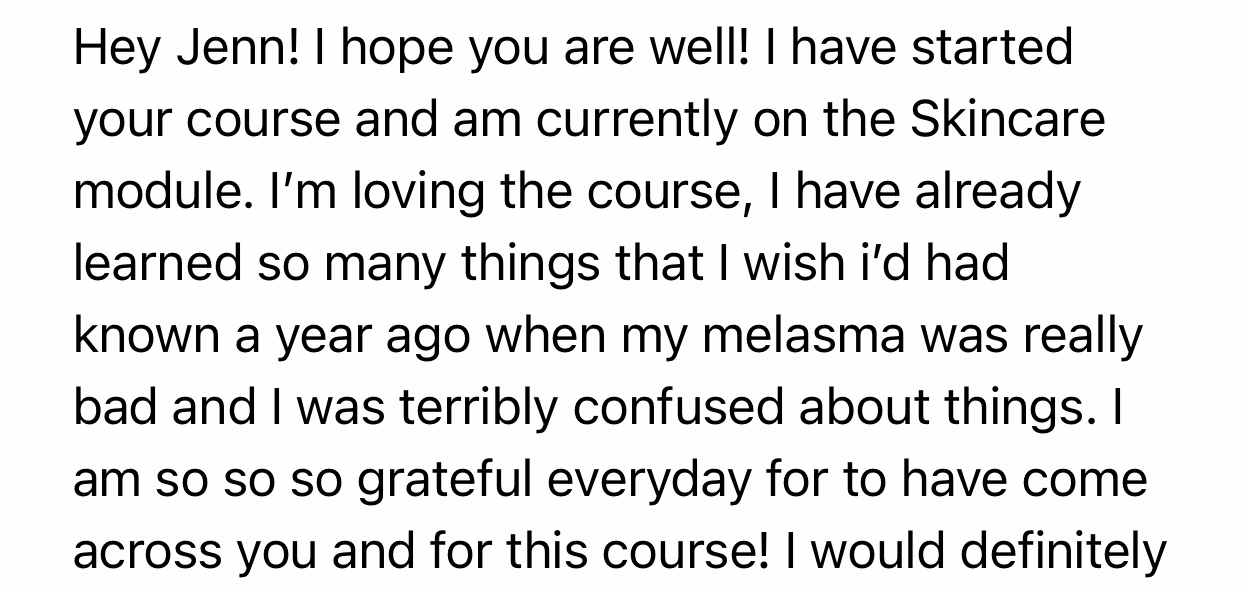This screenshot has height=591, width=1242.
Task: Click the word "module." at line start
Action: point(151,191)
